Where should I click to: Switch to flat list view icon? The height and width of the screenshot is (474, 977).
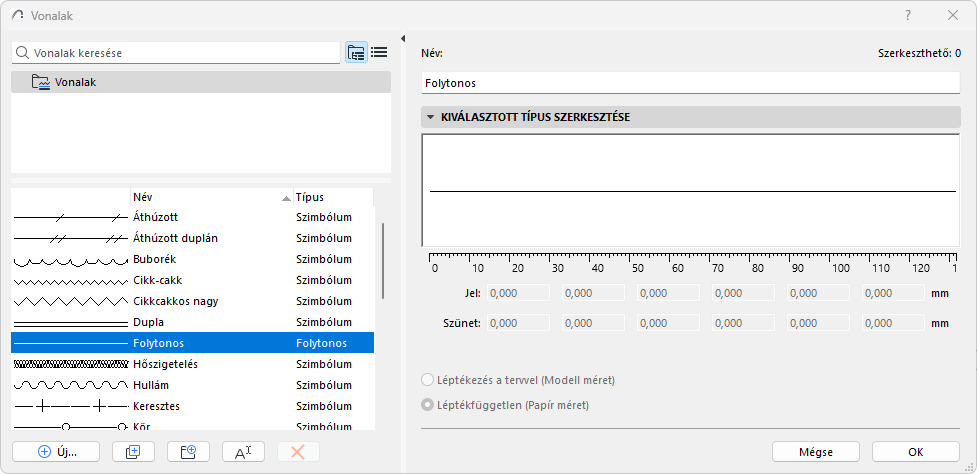click(x=379, y=53)
